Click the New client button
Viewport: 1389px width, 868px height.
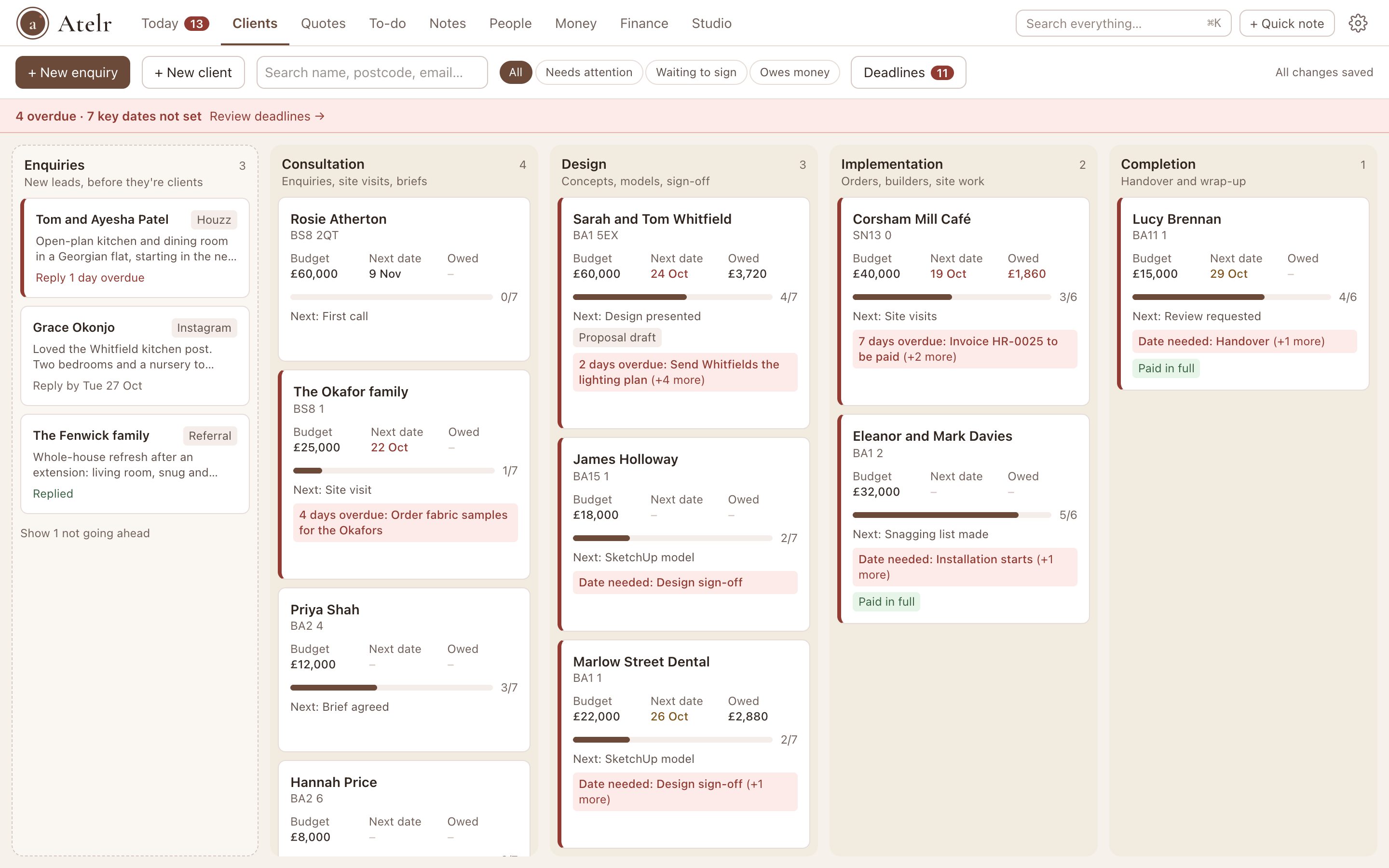pyautogui.click(x=193, y=72)
